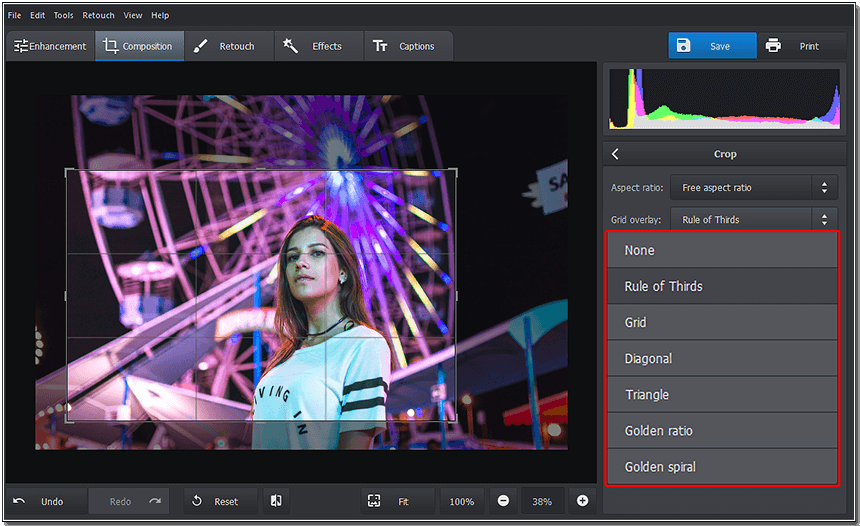Click the Save button
The width and height of the screenshot is (860, 526).
point(712,46)
